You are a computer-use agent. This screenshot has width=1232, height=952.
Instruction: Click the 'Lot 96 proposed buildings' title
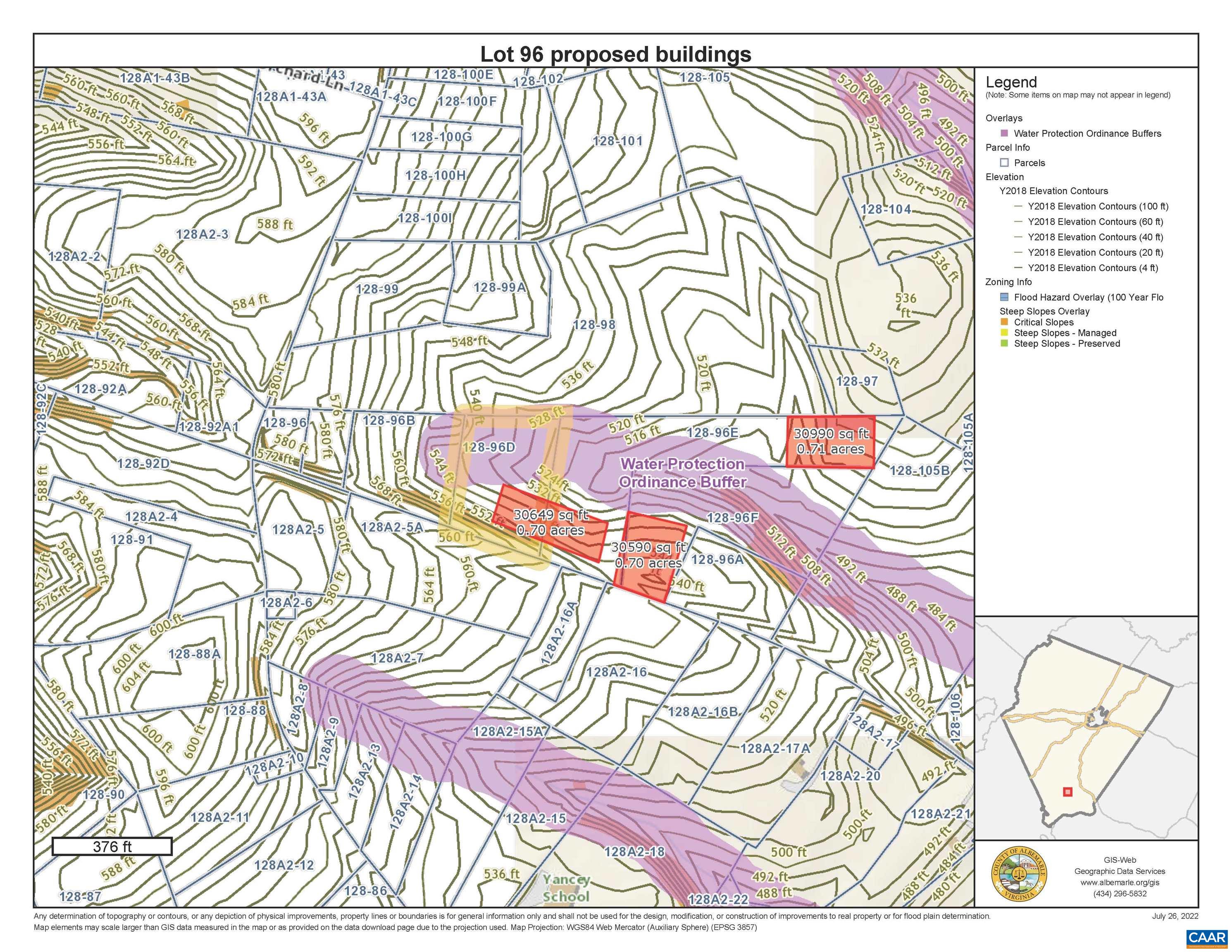tap(615, 54)
